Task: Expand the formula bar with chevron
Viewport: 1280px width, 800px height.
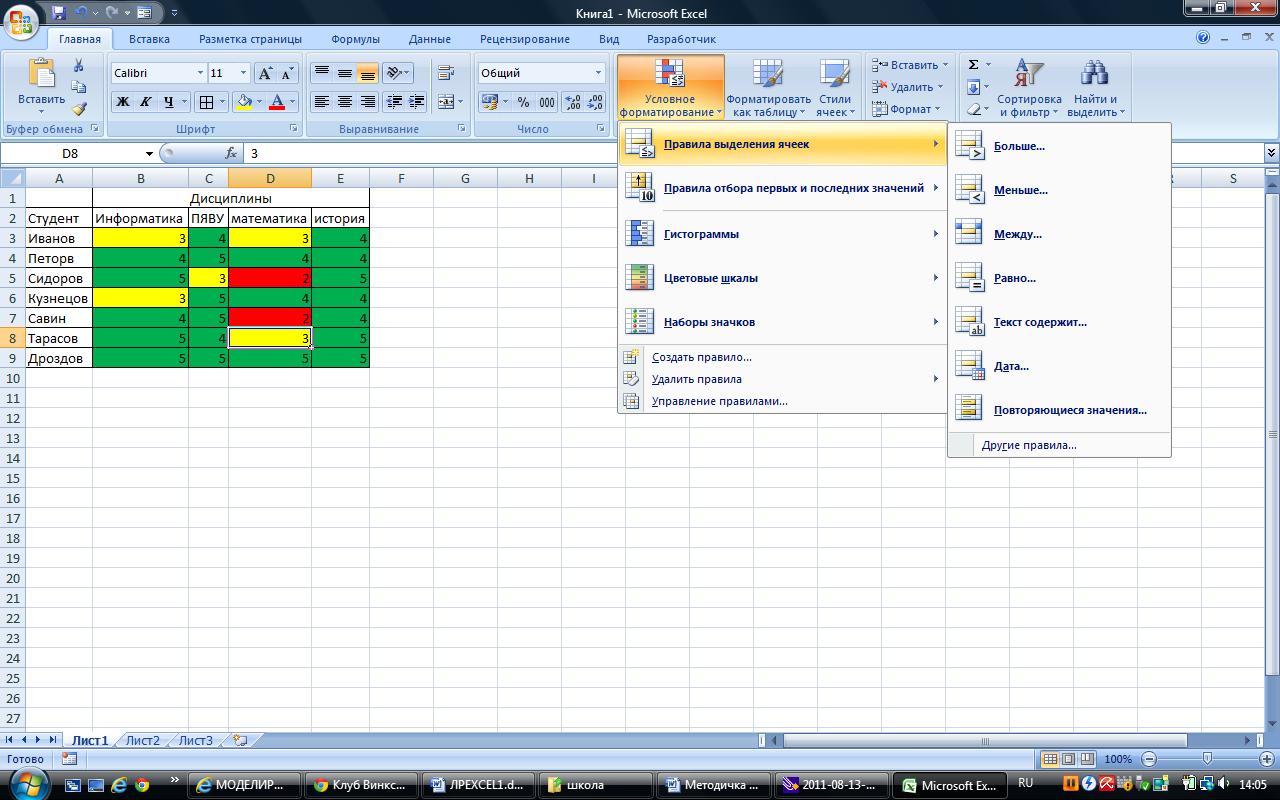Action: (x=1271, y=153)
